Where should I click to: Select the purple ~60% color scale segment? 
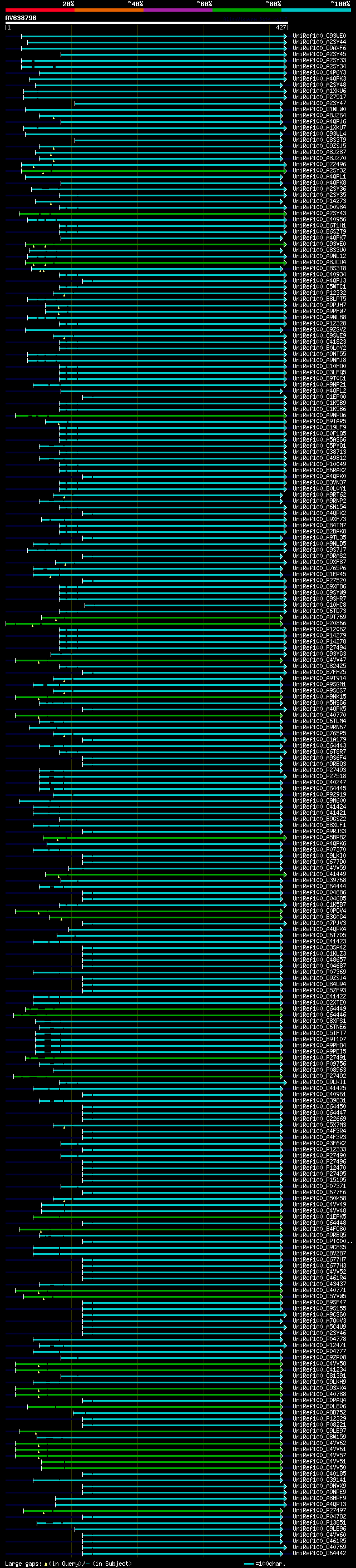(177, 10)
